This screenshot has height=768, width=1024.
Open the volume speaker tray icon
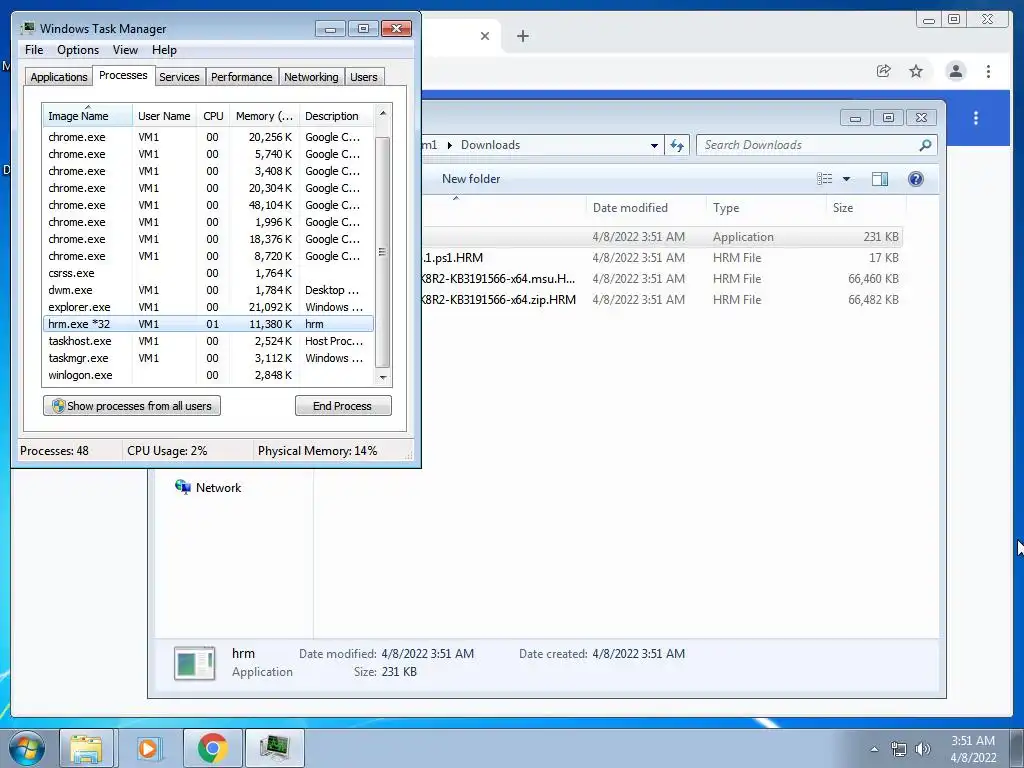point(922,749)
